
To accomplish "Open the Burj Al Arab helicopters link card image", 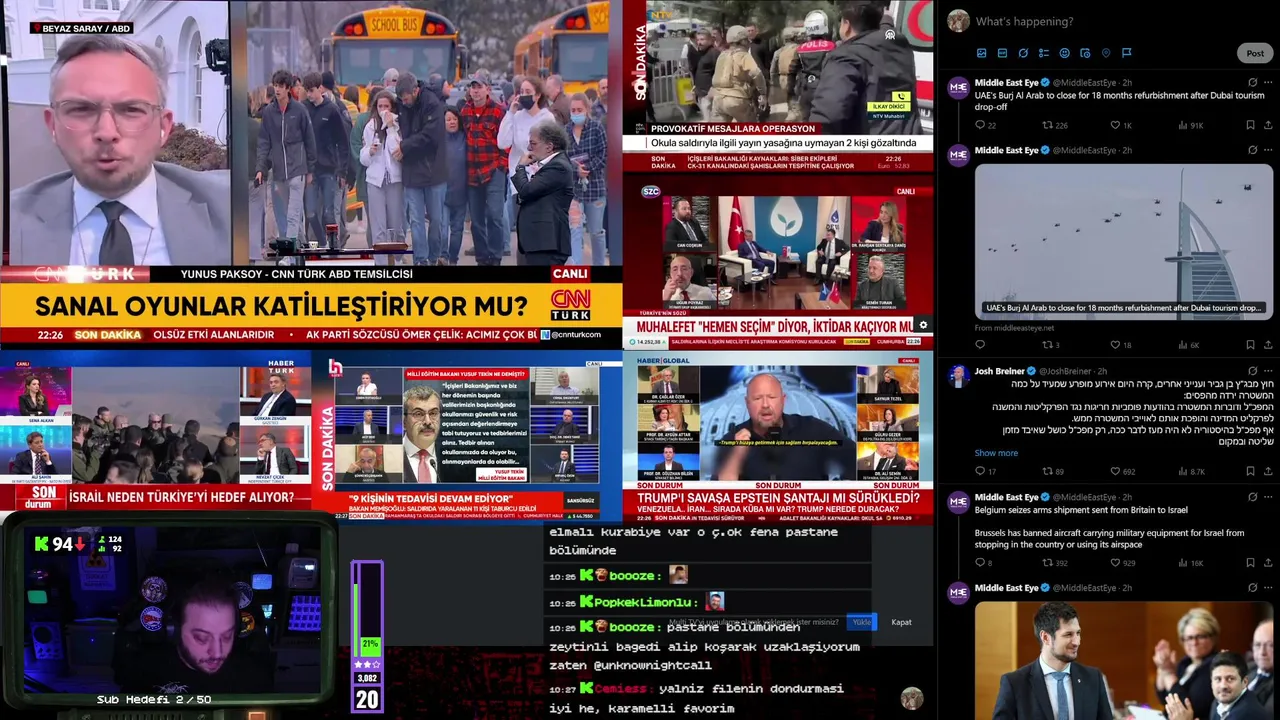I will 1124,241.
